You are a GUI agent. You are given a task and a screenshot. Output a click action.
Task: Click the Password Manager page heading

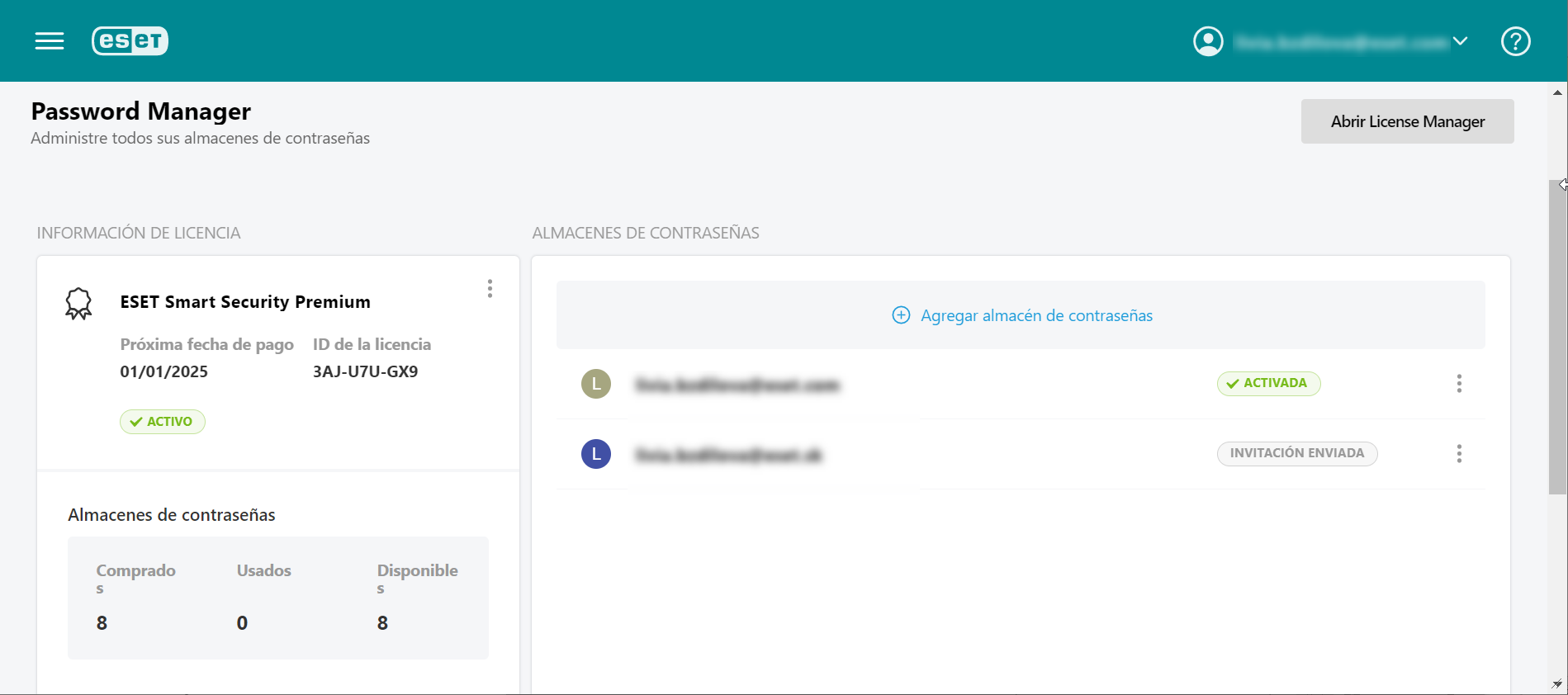coord(141,111)
